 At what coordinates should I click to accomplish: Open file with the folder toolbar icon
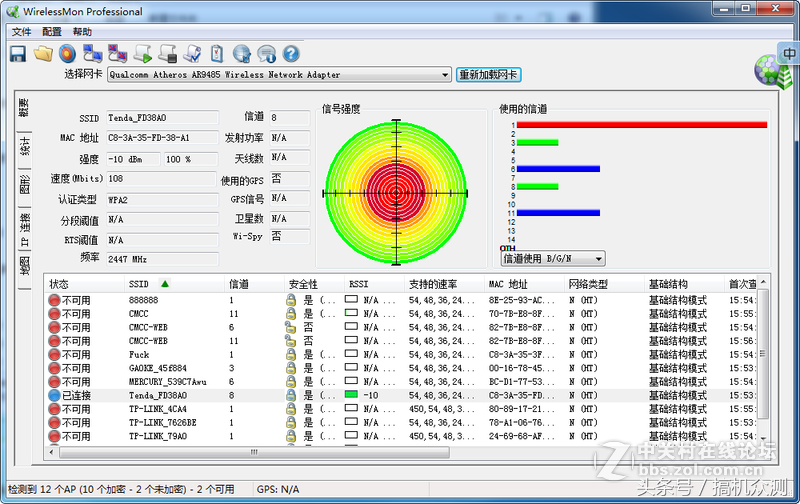43,54
